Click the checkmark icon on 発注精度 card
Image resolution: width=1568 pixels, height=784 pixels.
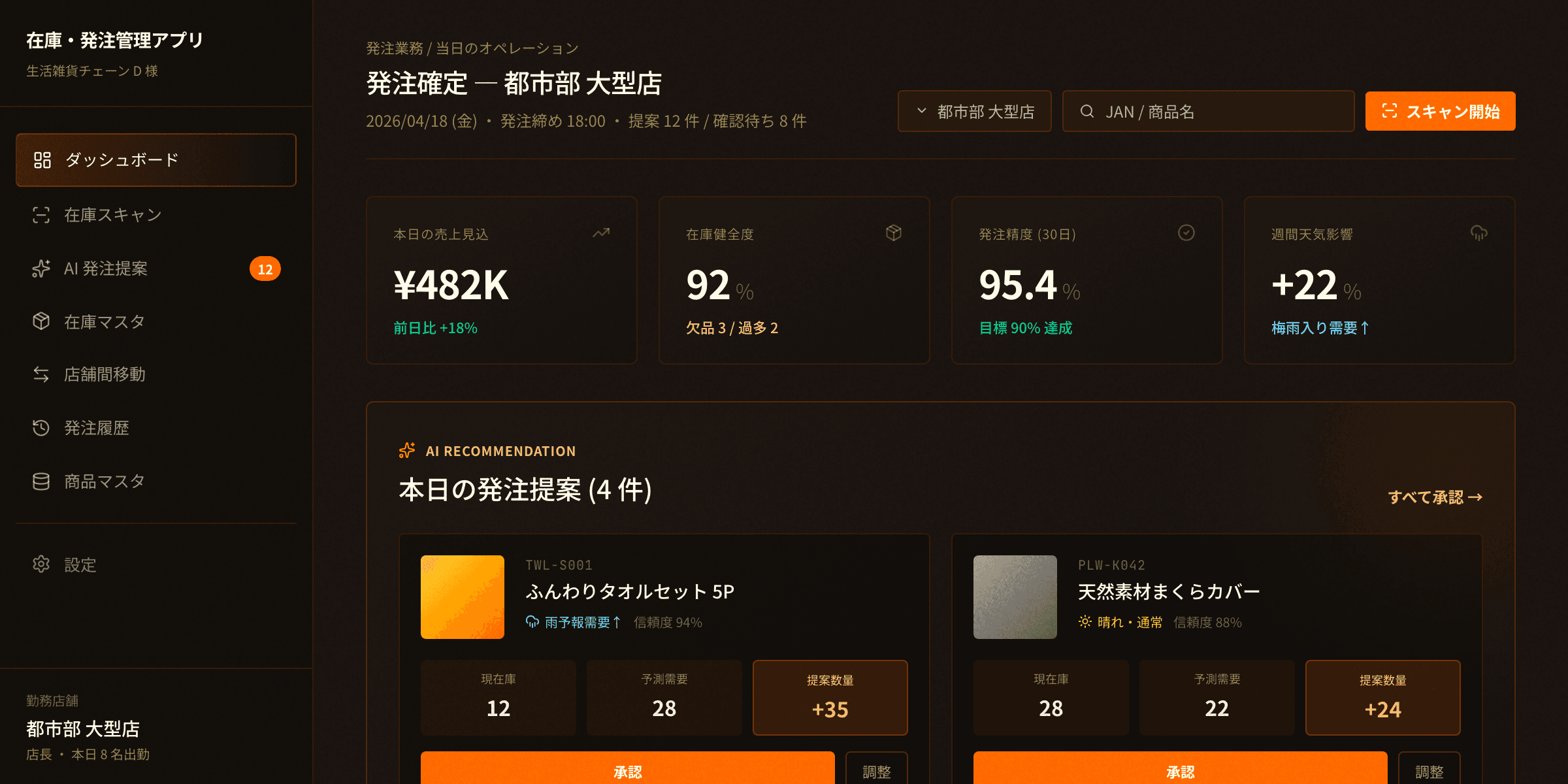tap(1186, 233)
